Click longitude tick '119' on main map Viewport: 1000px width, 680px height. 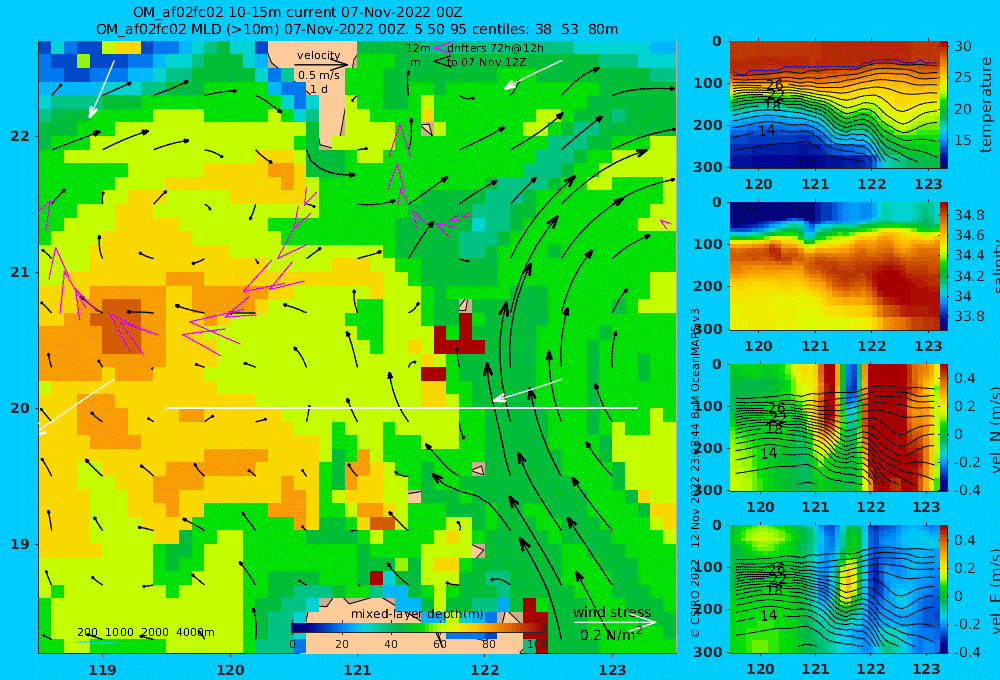[x=102, y=670]
